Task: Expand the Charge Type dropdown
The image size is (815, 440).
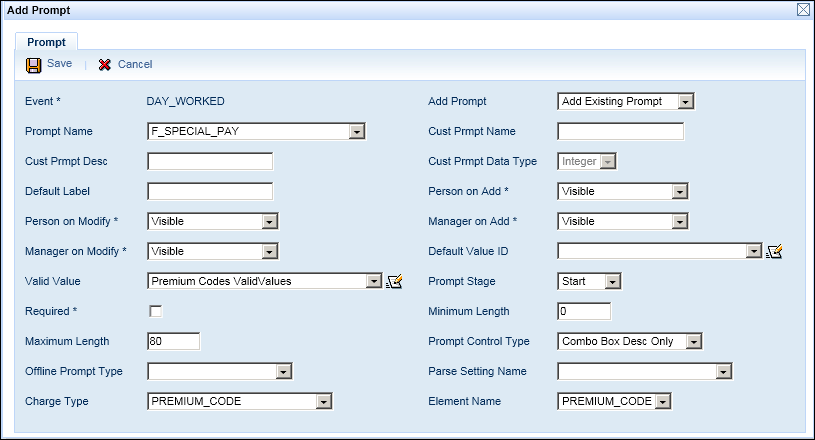Action: pos(323,402)
